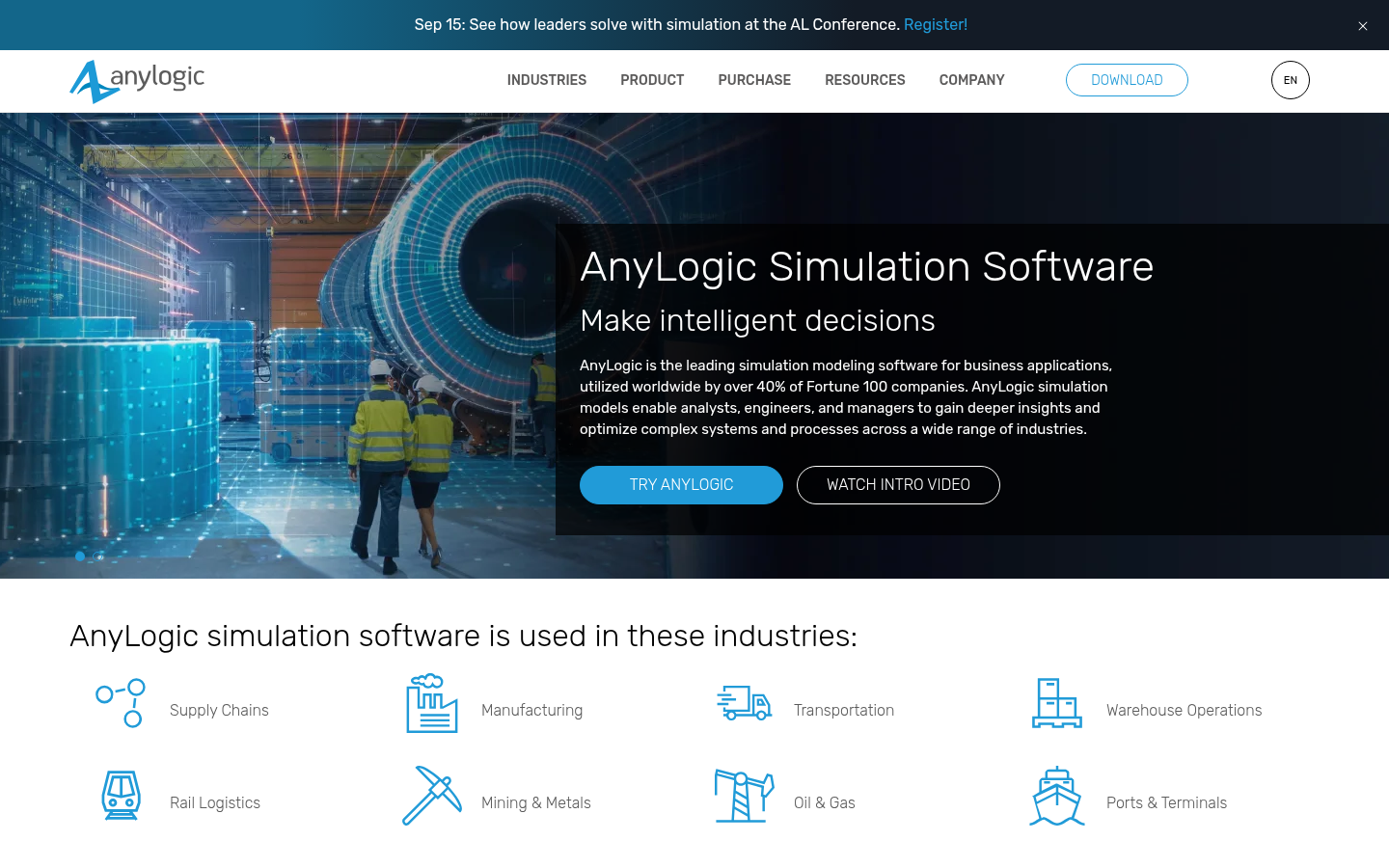Click the 'used in these industries' heading

click(x=463, y=636)
